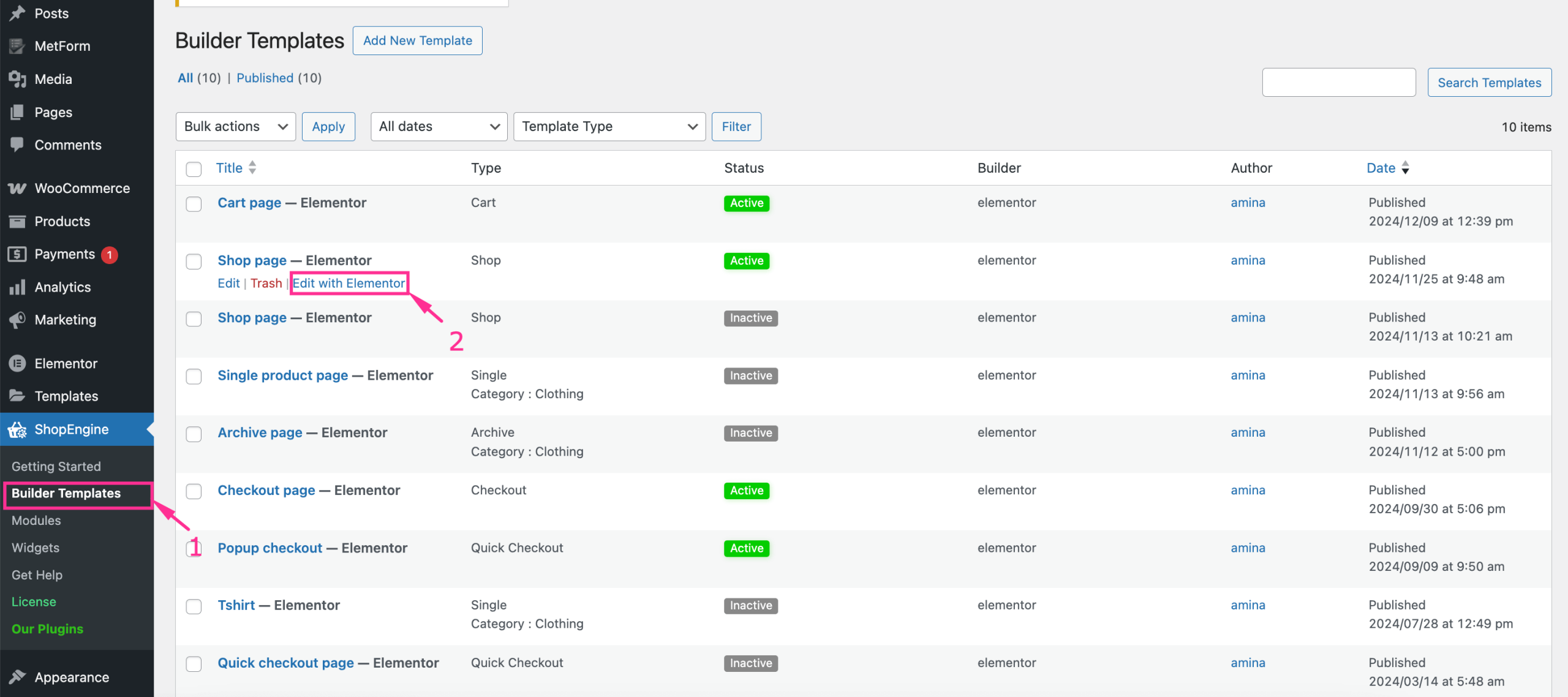Click the Filter button

[736, 127]
